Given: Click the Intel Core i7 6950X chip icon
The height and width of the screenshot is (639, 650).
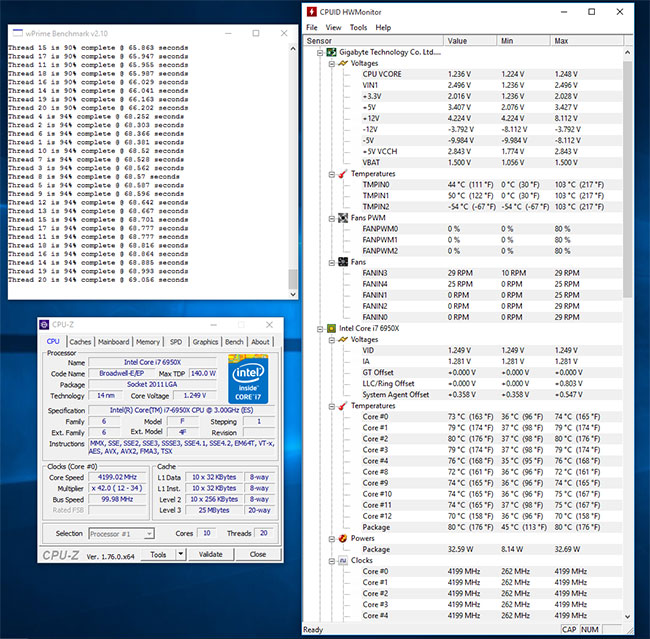Looking at the screenshot, I should pos(331,328).
